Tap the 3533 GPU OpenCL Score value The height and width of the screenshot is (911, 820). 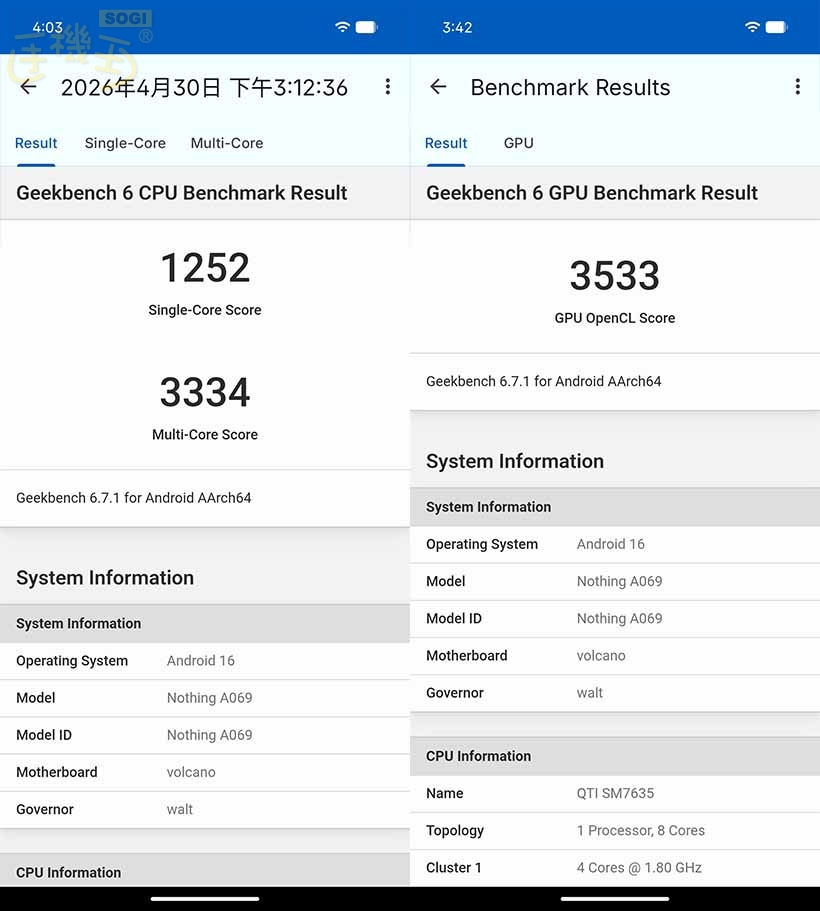615,275
